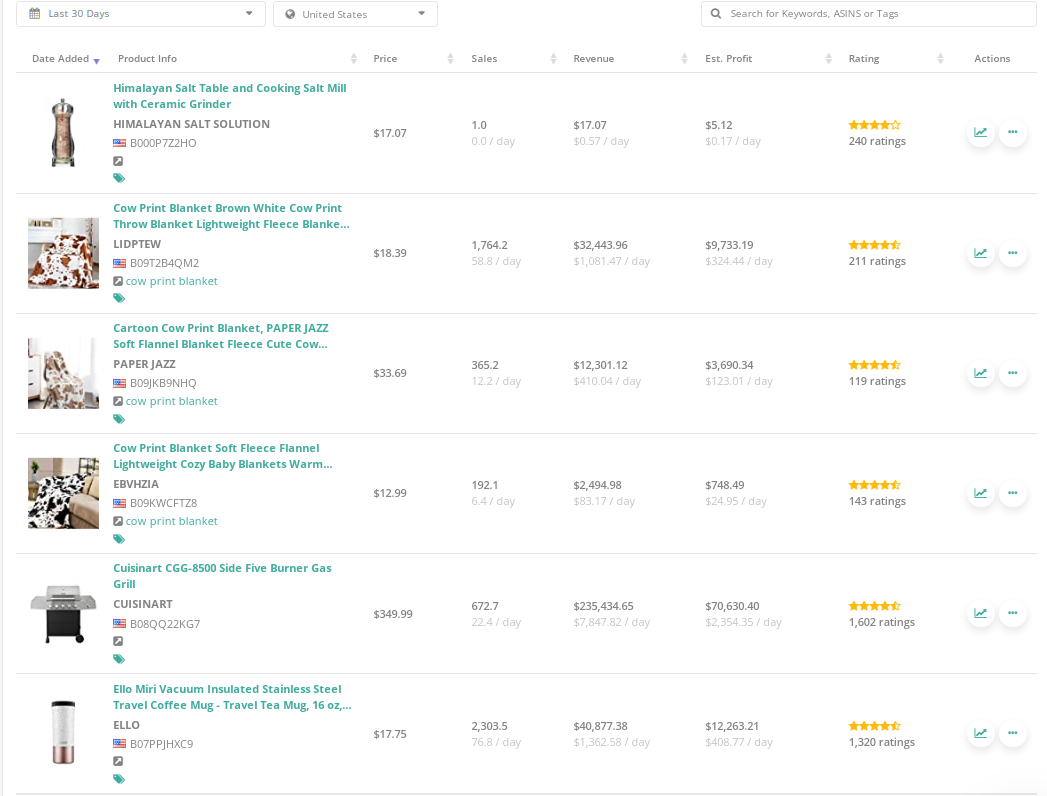Click external link icon under HIMALAYAN SALT SOLUTION
This screenshot has width=1047, height=796.
[118, 161]
